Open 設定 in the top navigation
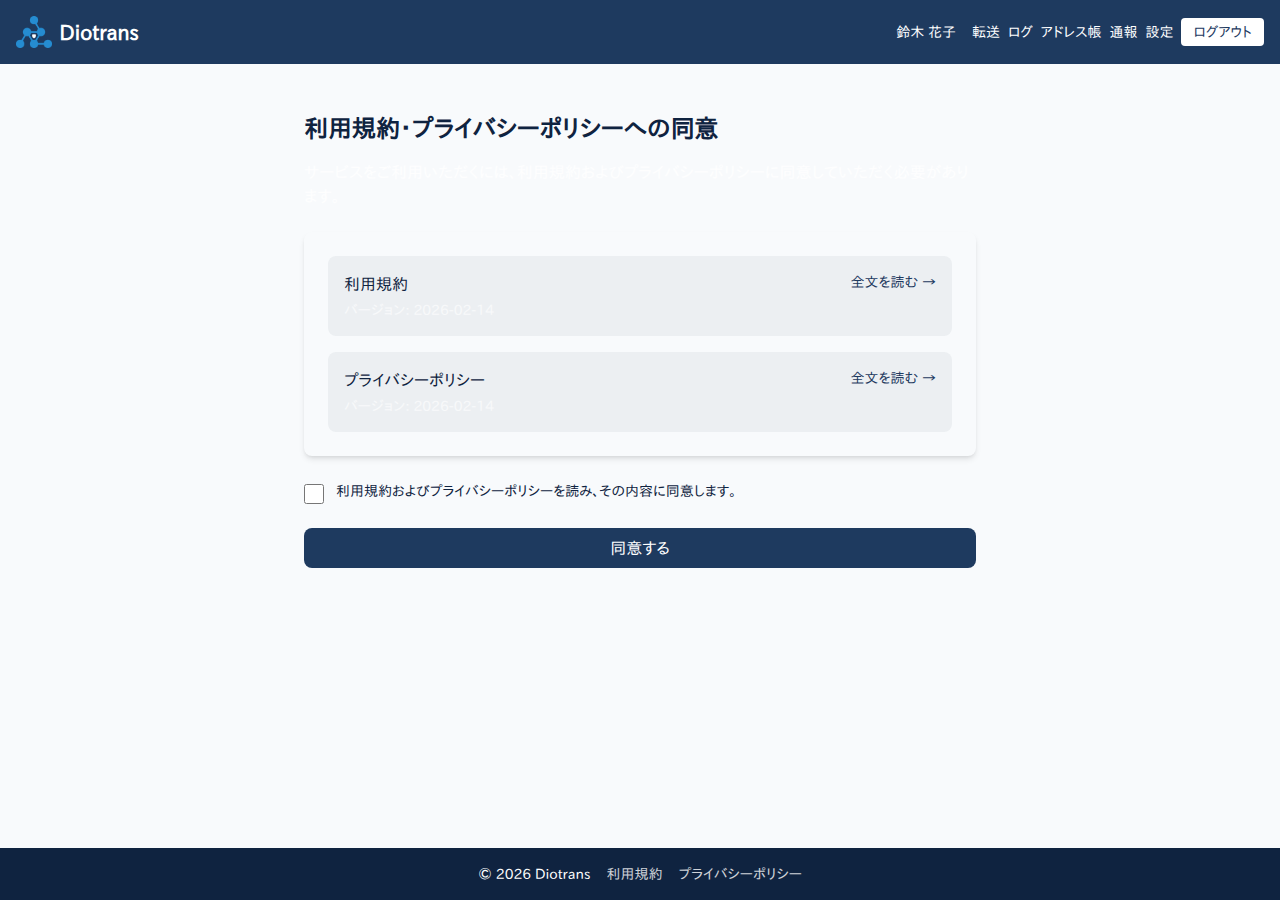 point(1160,32)
